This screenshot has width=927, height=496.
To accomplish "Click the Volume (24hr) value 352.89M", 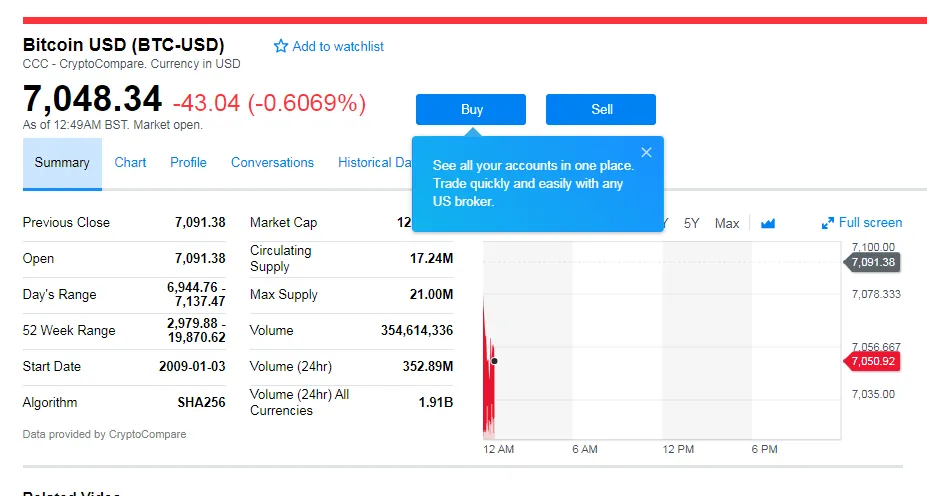I will point(428,367).
